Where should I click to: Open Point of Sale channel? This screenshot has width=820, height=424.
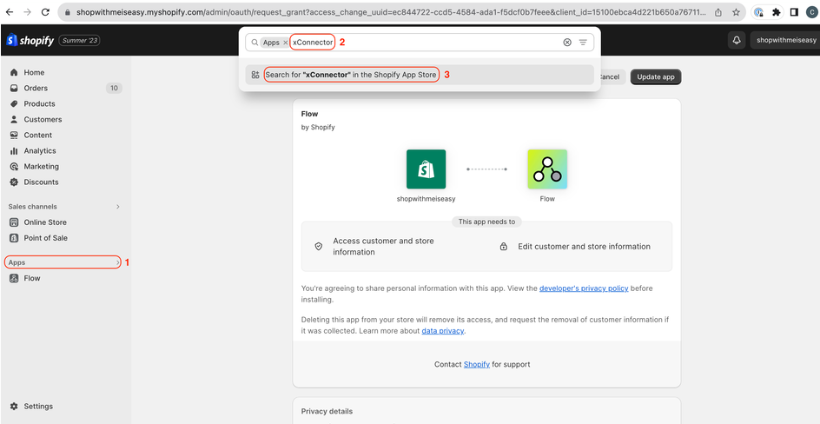pyautogui.click(x=45, y=238)
